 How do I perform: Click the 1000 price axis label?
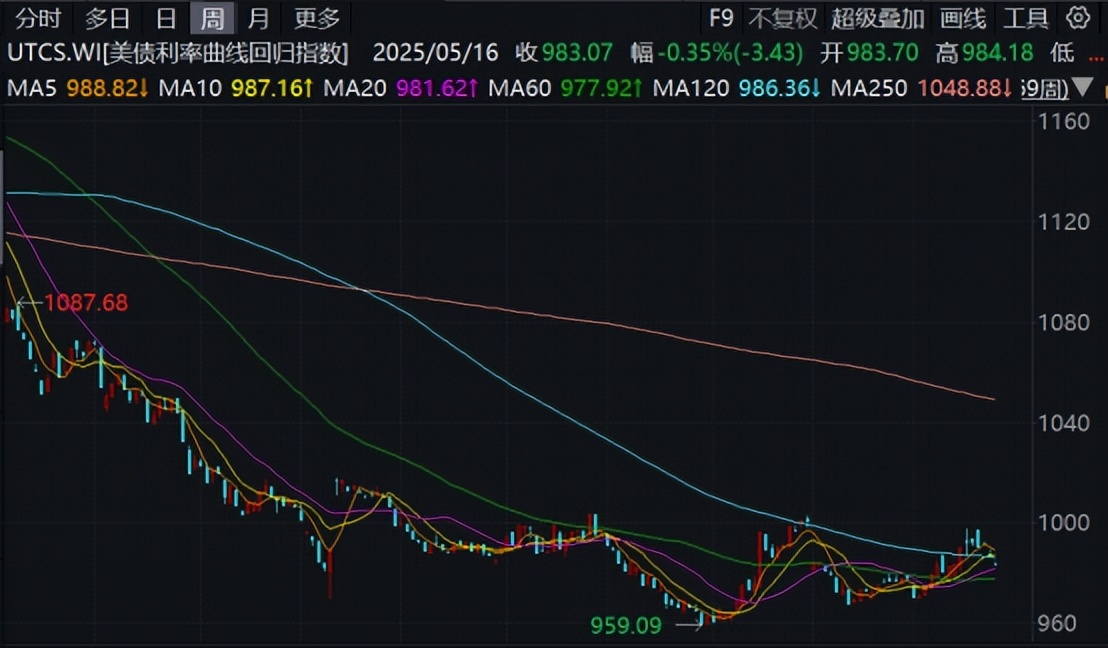point(1063,524)
